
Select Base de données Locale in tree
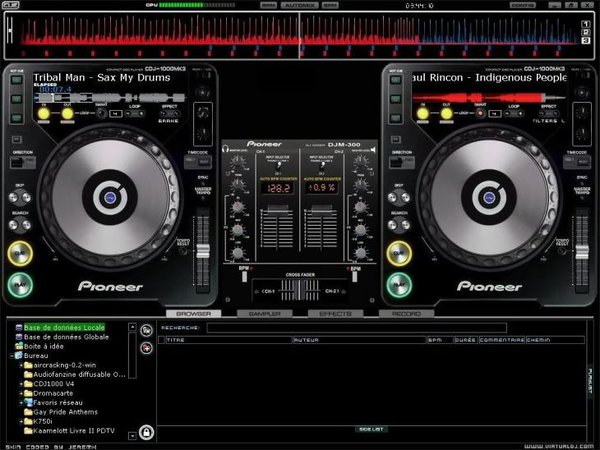64,328
